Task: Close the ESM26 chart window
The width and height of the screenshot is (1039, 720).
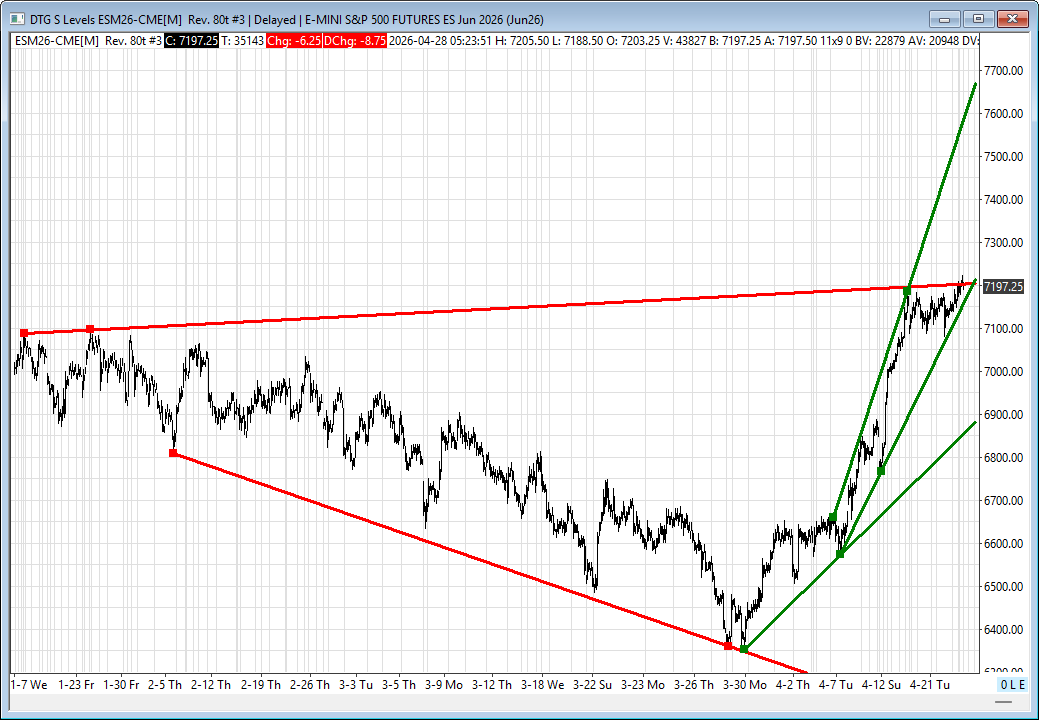Action: (x=1012, y=19)
